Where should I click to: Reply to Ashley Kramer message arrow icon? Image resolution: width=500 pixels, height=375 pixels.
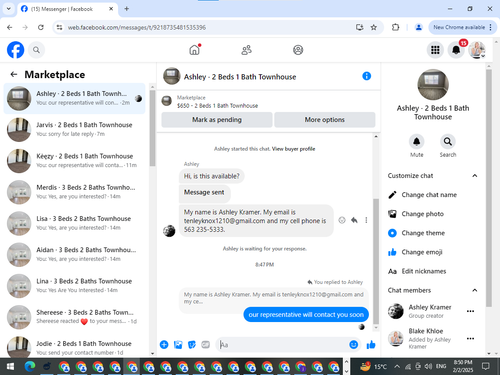[354, 220]
